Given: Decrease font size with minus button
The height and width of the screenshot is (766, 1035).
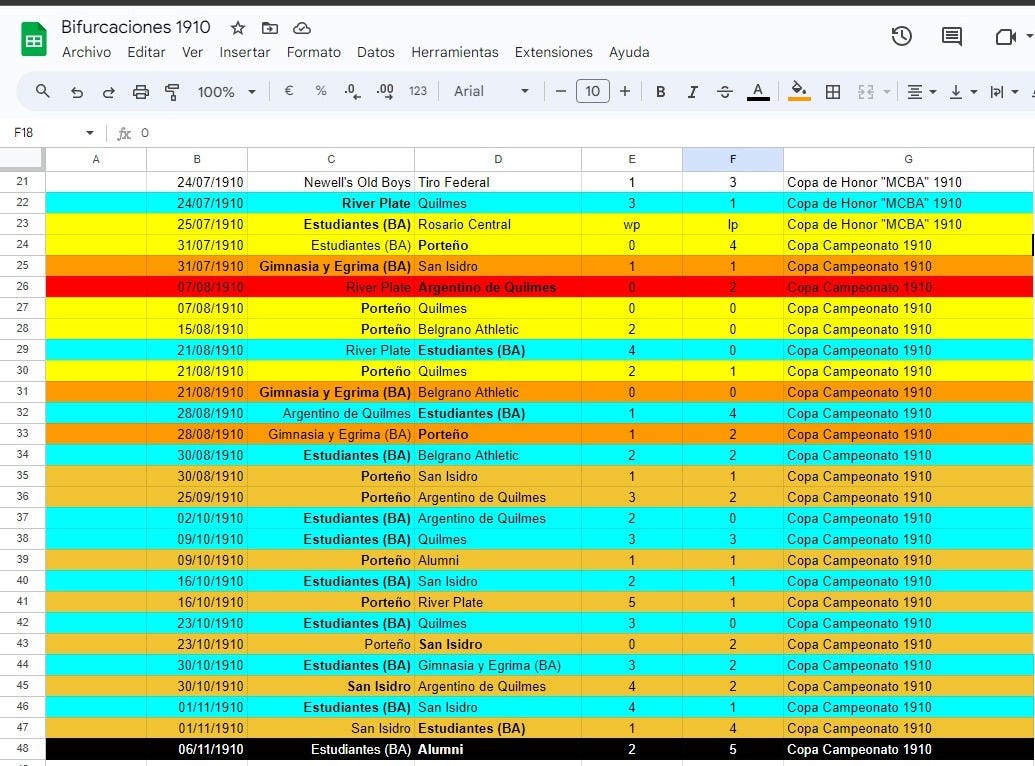Looking at the screenshot, I should [x=560, y=91].
